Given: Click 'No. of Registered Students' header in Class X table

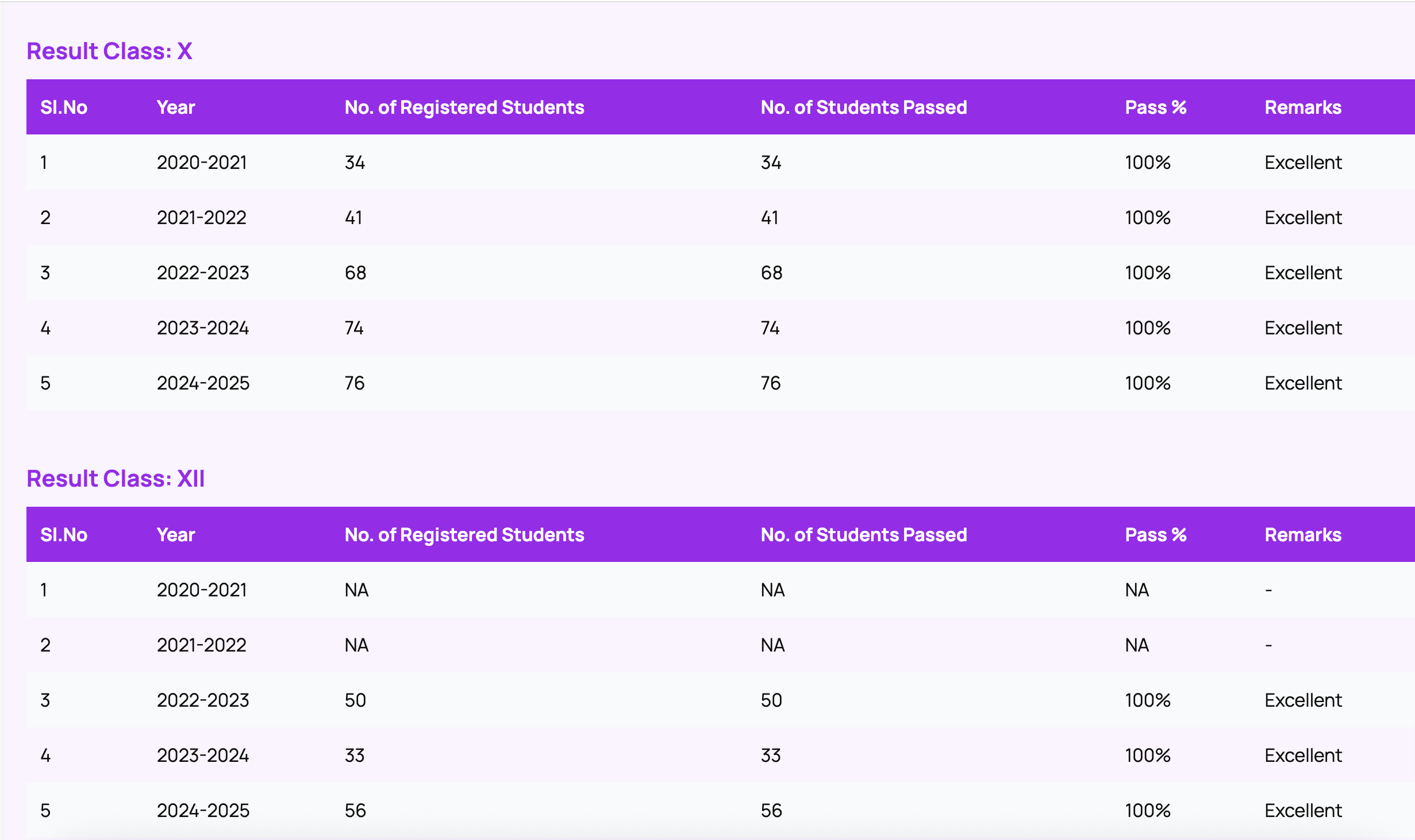Looking at the screenshot, I should click(464, 107).
